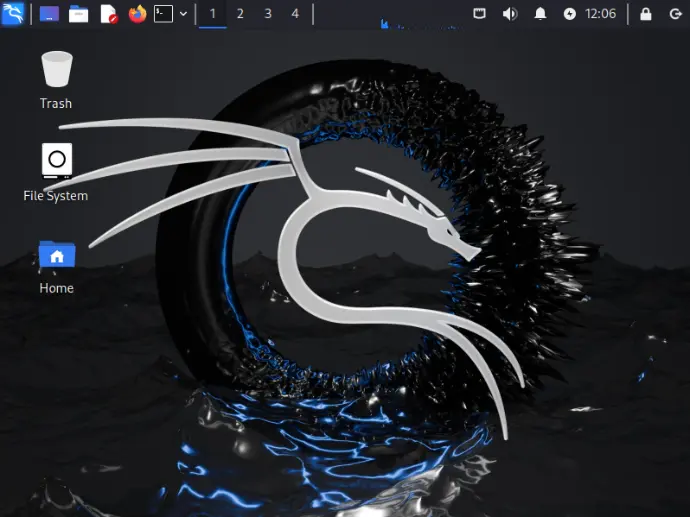Select the Trash desktop icon
This screenshot has width=690, height=517.
click(56, 80)
